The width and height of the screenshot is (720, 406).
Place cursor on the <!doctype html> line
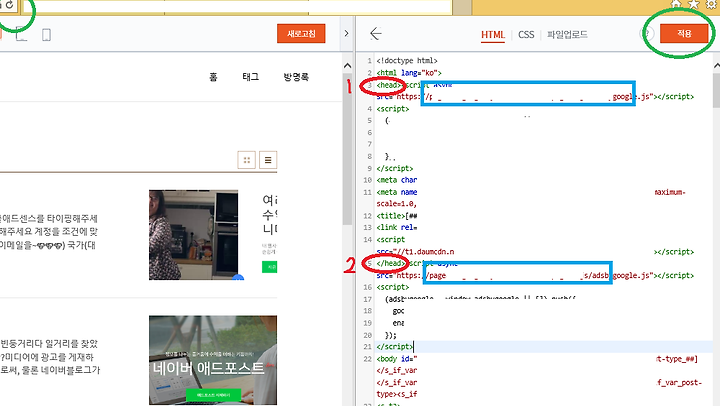[407, 61]
